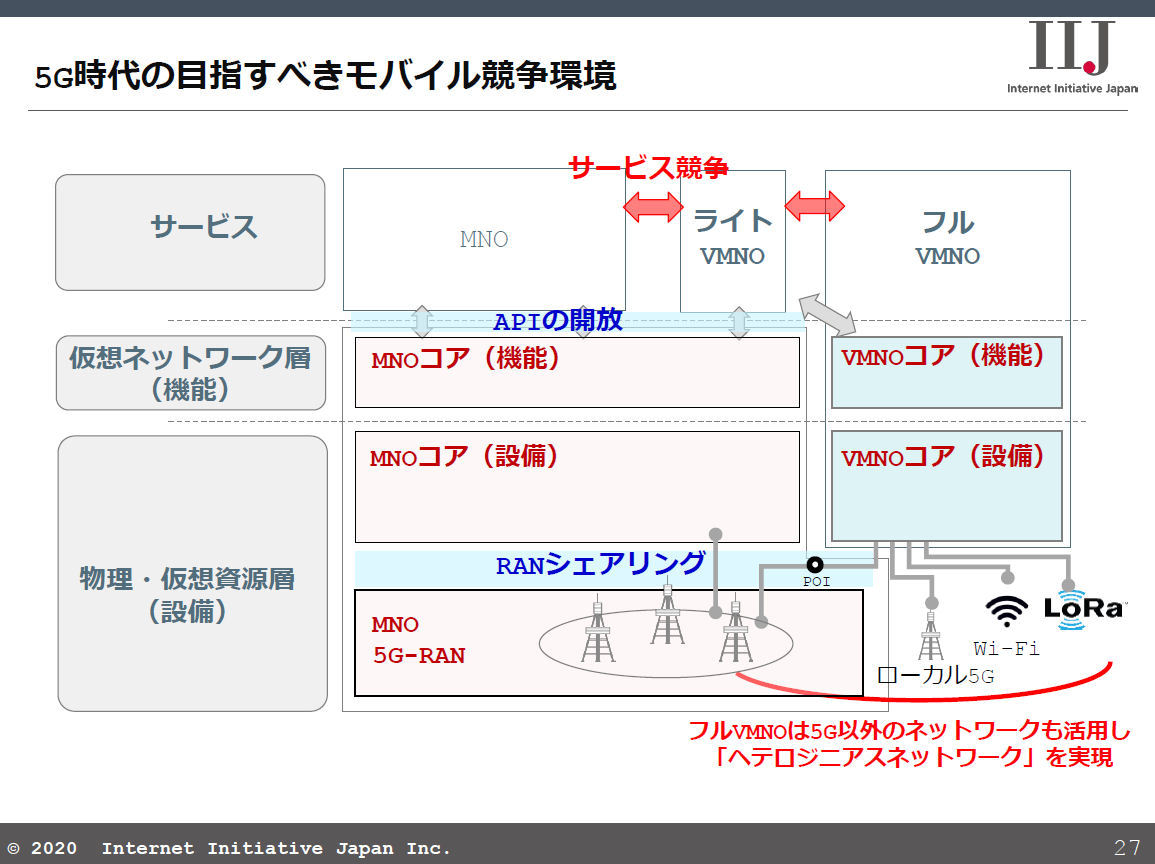Image resolution: width=1155 pixels, height=864 pixels.
Task: Select the ローカル5G antenna icon
Action: (930, 637)
